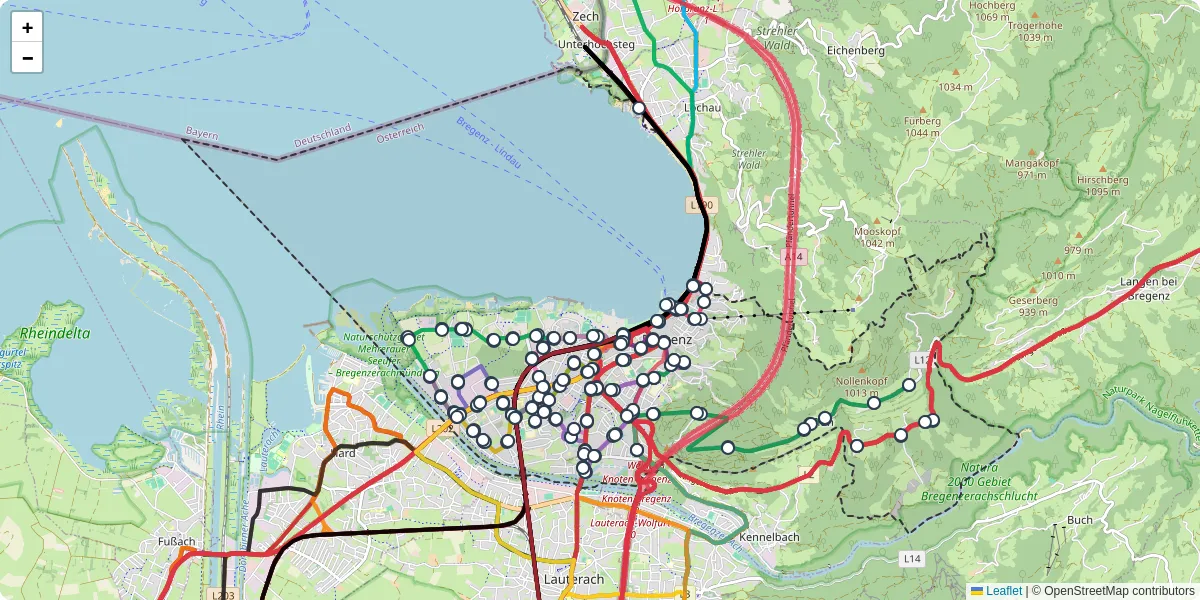The image size is (1200, 600).
Task: Click the Natura 2000 Gebiet Bregenzerachschlucht label
Action: [979, 482]
